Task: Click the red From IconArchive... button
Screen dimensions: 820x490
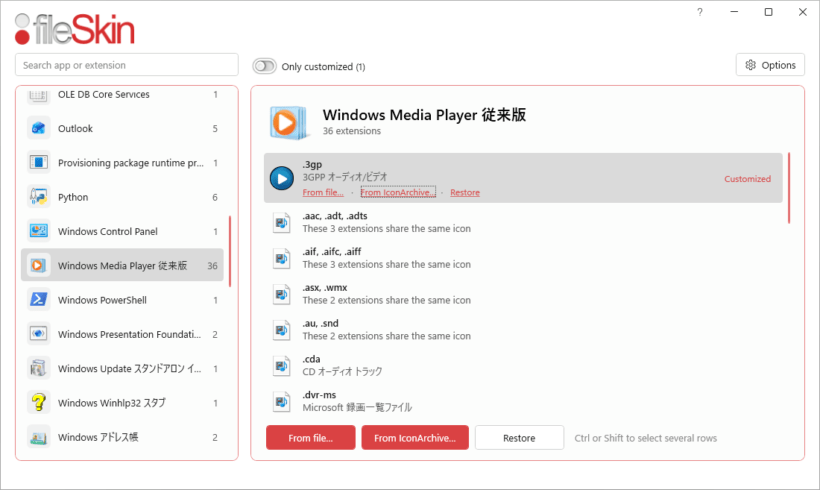Action: point(415,438)
